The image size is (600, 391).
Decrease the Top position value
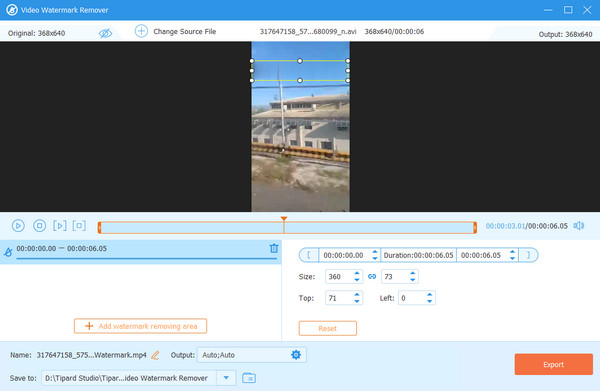(x=357, y=301)
